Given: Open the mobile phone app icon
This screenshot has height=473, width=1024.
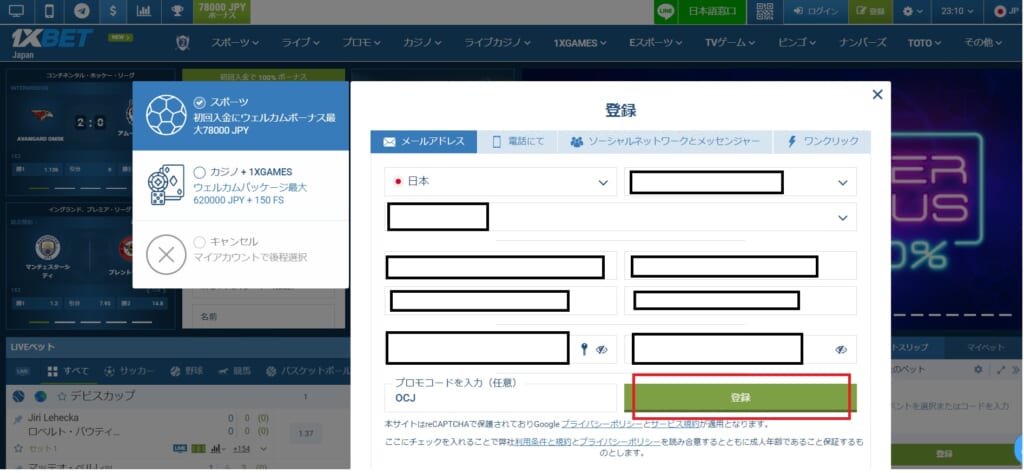Looking at the screenshot, I should [x=49, y=11].
